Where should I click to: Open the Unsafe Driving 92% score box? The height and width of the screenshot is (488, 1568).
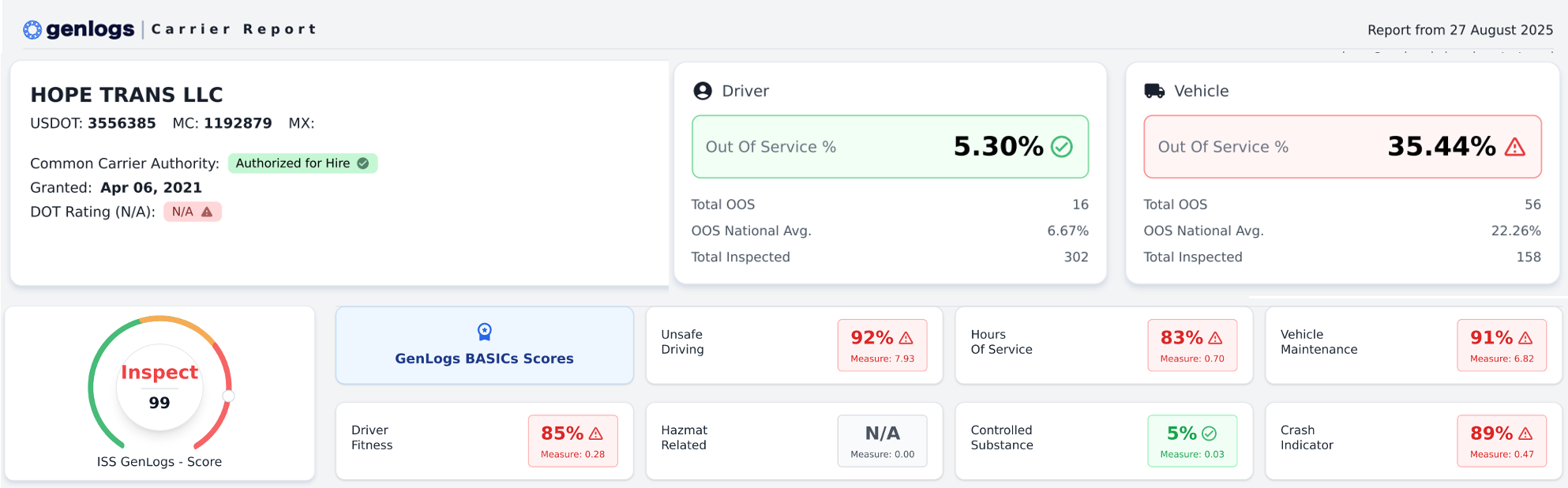(882, 346)
